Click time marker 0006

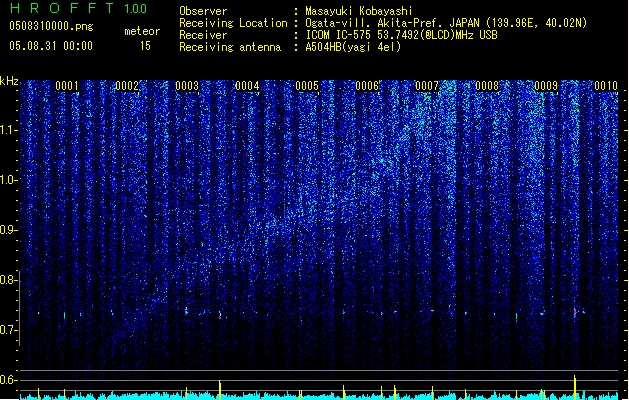tap(367, 86)
